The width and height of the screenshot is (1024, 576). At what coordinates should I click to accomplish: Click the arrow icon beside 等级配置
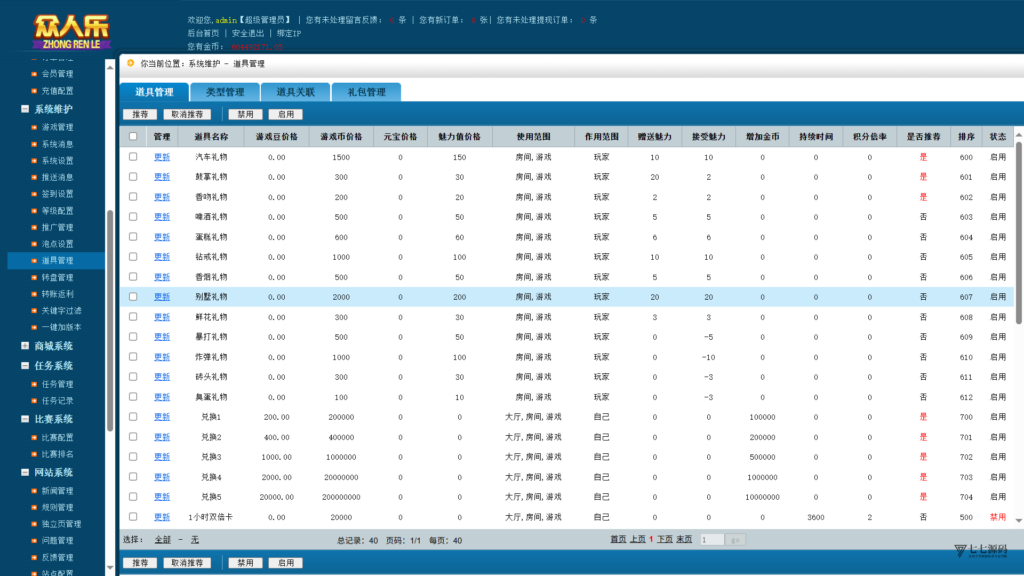pyautogui.click(x=34, y=211)
